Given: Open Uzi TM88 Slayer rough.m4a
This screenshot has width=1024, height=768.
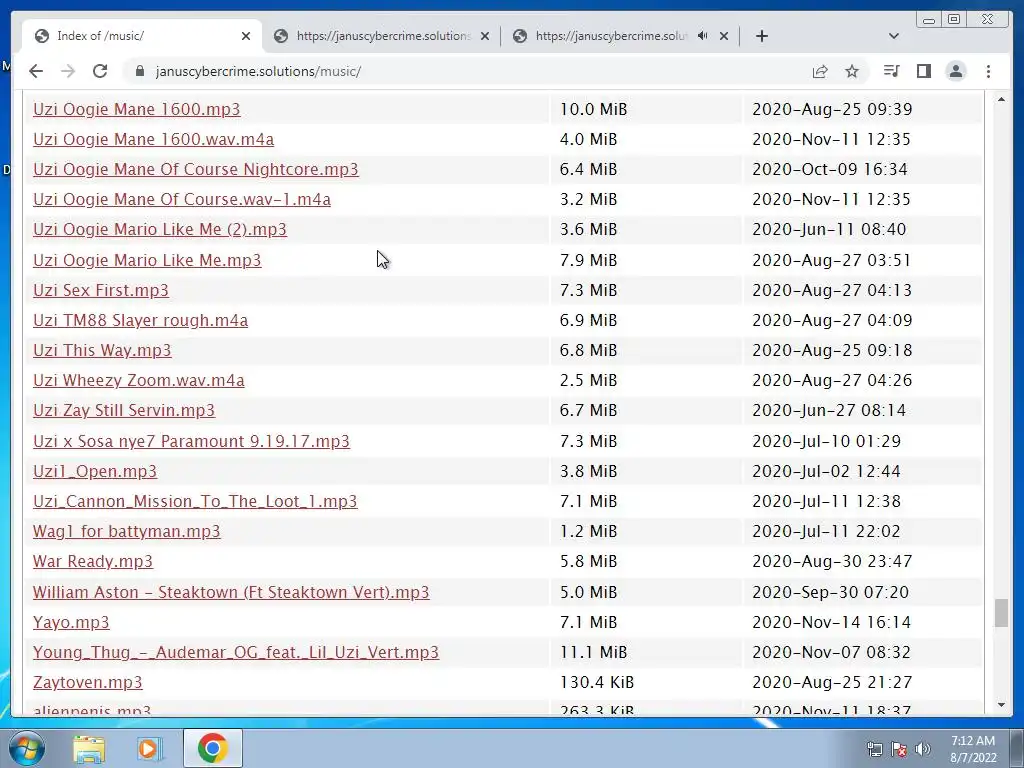Looking at the screenshot, I should [x=140, y=320].
